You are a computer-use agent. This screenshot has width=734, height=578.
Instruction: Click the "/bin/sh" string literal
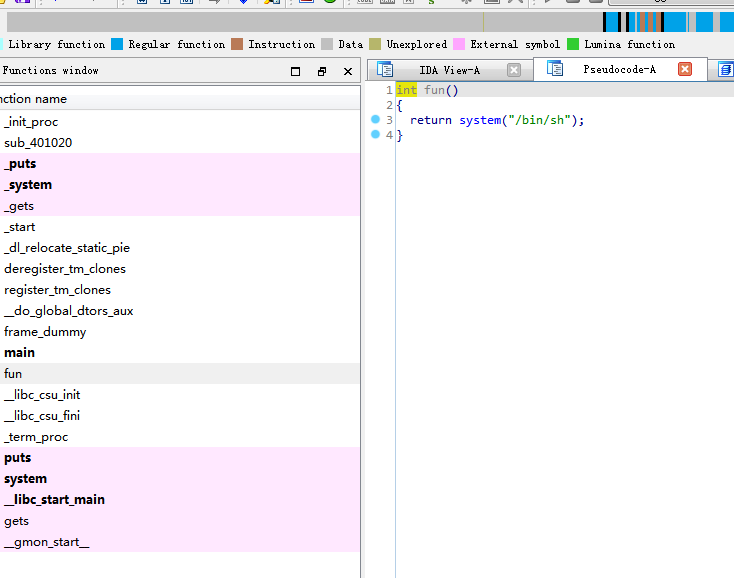539,120
